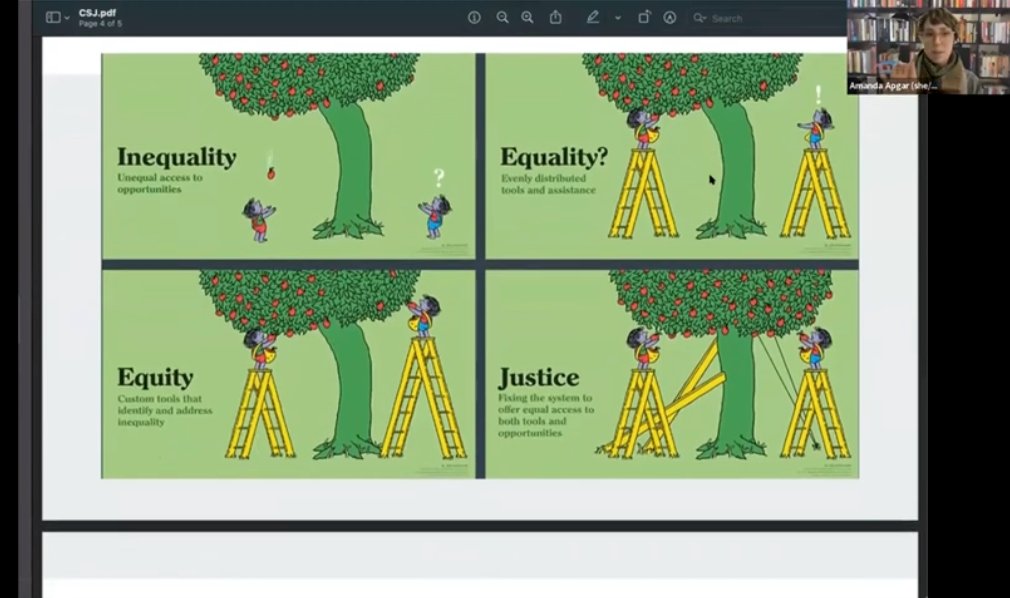The height and width of the screenshot is (598, 1010).
Task: Click the document info inspector icon
Action: point(474,17)
